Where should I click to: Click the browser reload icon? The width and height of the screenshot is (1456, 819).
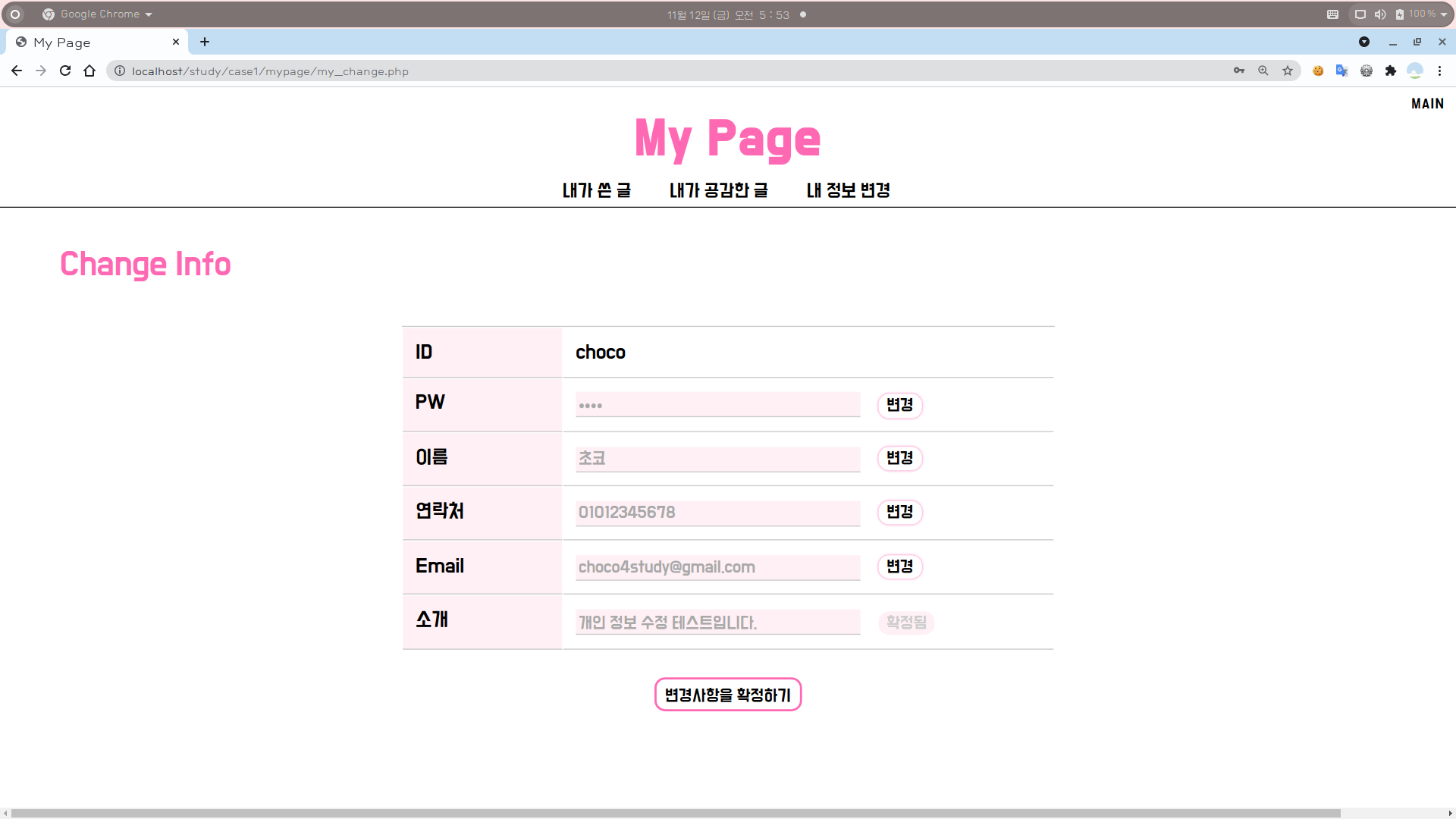(65, 71)
